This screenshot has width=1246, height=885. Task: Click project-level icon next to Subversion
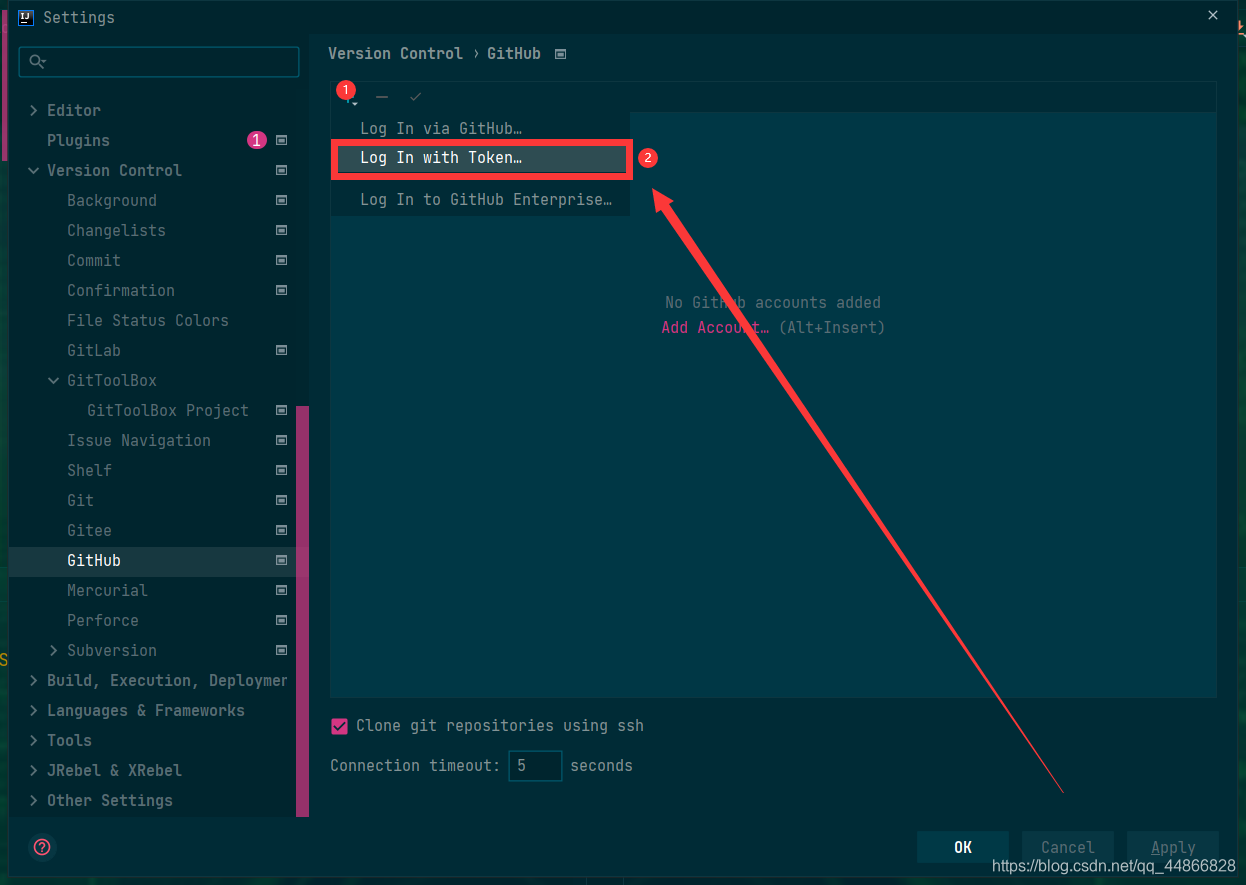[282, 650]
